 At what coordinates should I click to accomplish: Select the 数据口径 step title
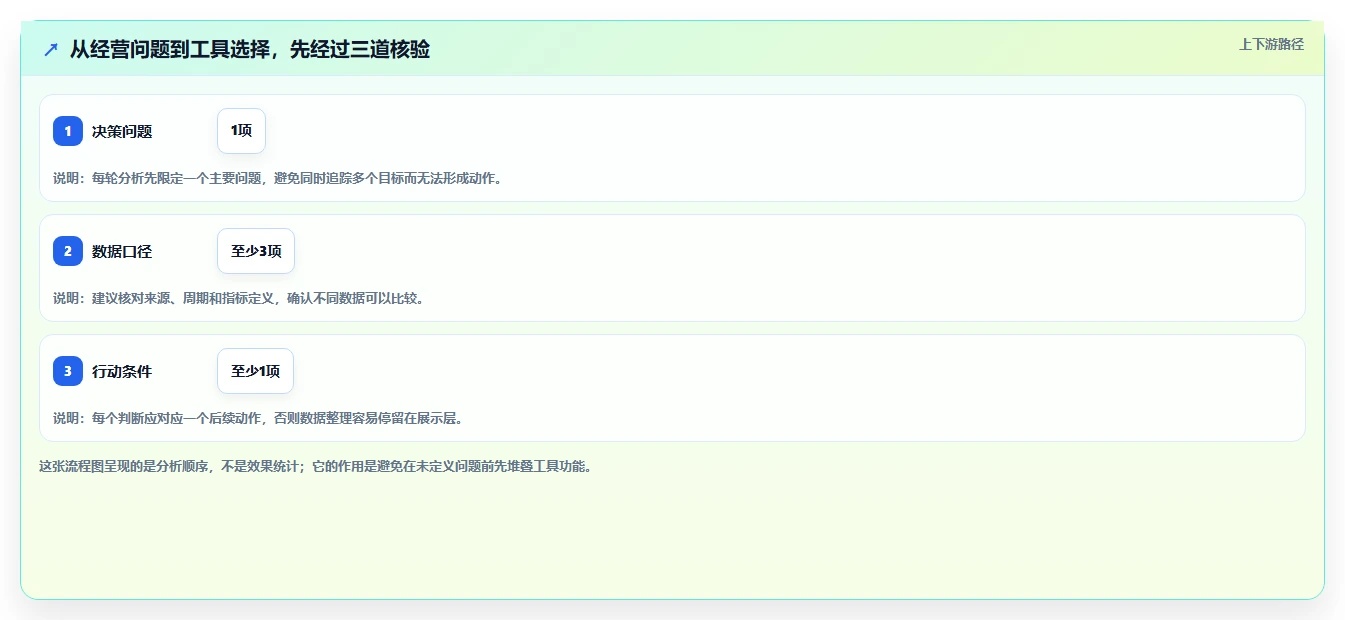pyautogui.click(x=122, y=251)
